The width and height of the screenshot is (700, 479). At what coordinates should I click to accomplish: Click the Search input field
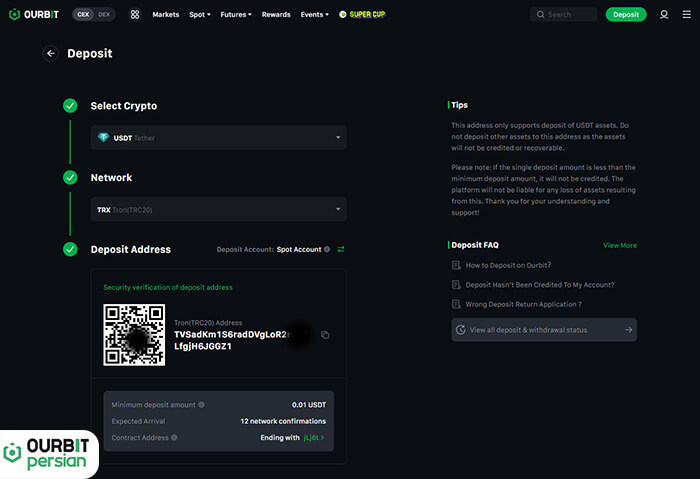tap(564, 14)
